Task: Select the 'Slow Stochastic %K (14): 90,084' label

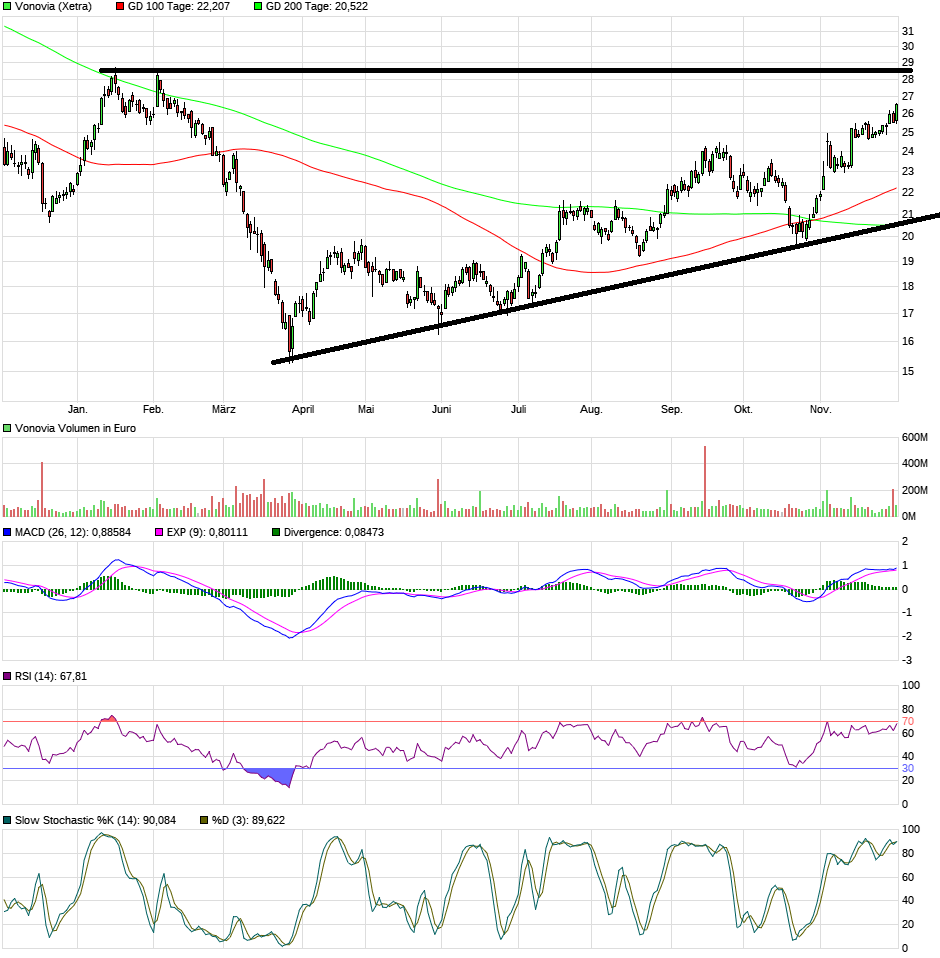Action: coord(95,821)
